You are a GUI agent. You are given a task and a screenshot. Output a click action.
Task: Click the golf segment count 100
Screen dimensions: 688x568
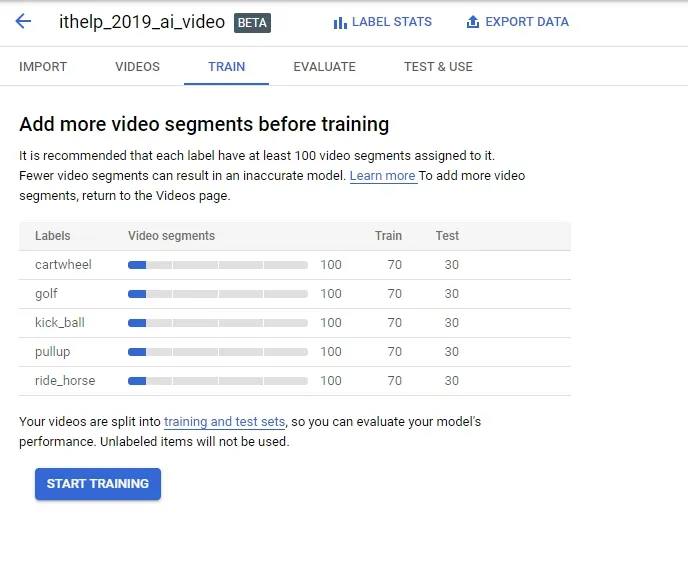[x=331, y=294]
